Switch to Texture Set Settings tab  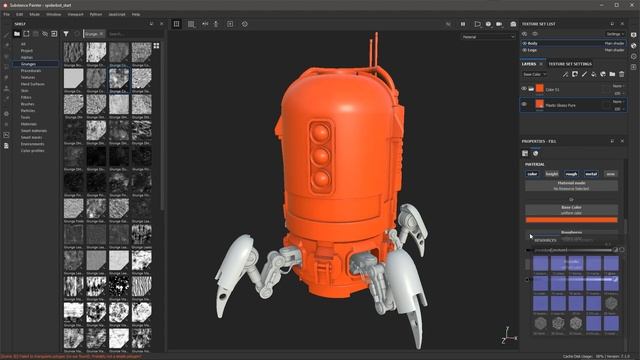click(x=570, y=64)
